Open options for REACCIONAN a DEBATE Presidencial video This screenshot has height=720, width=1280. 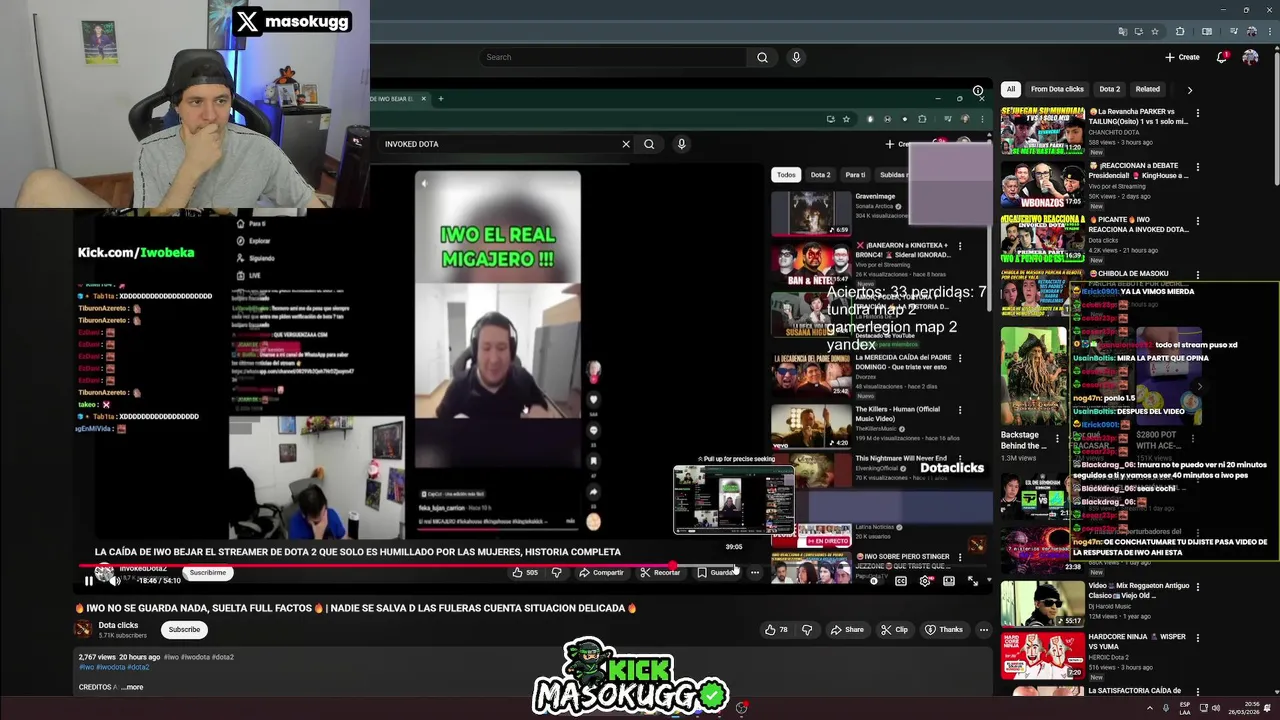pos(1198,167)
